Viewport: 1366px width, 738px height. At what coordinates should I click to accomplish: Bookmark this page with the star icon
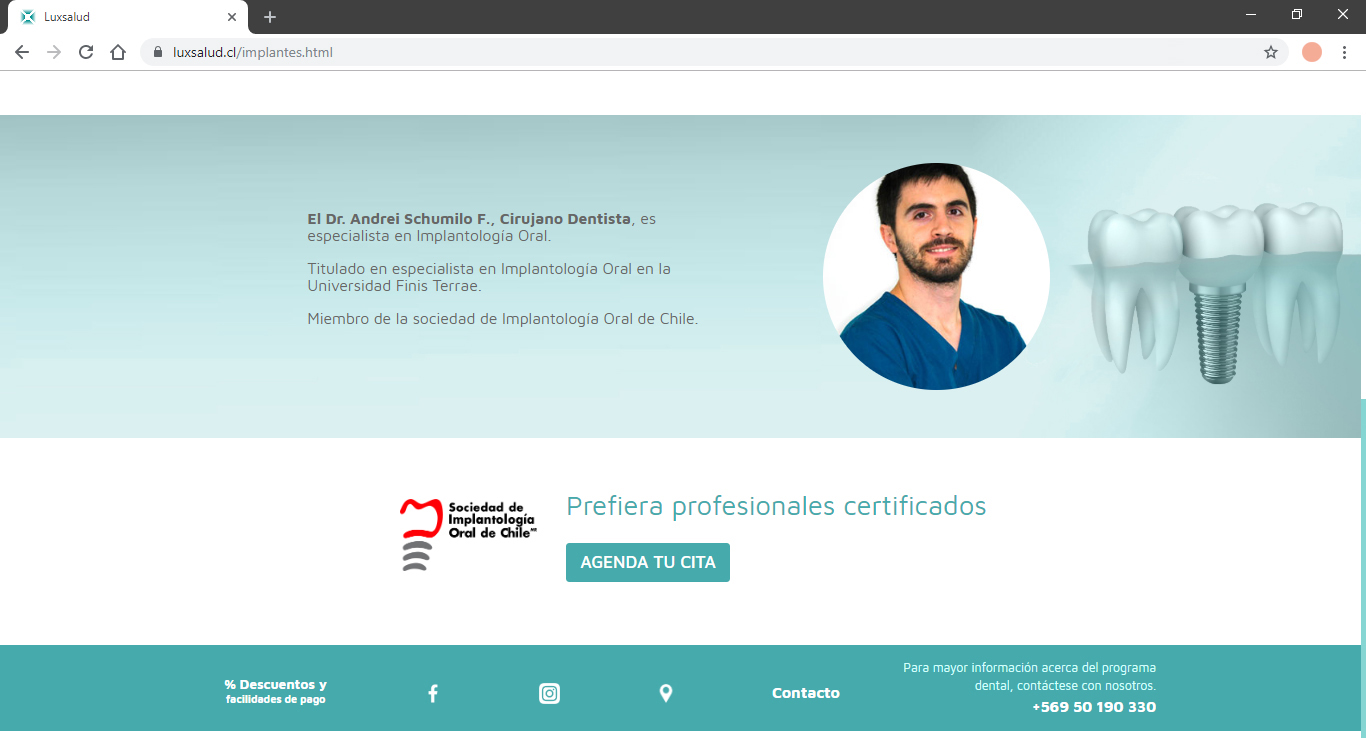[x=1271, y=52]
